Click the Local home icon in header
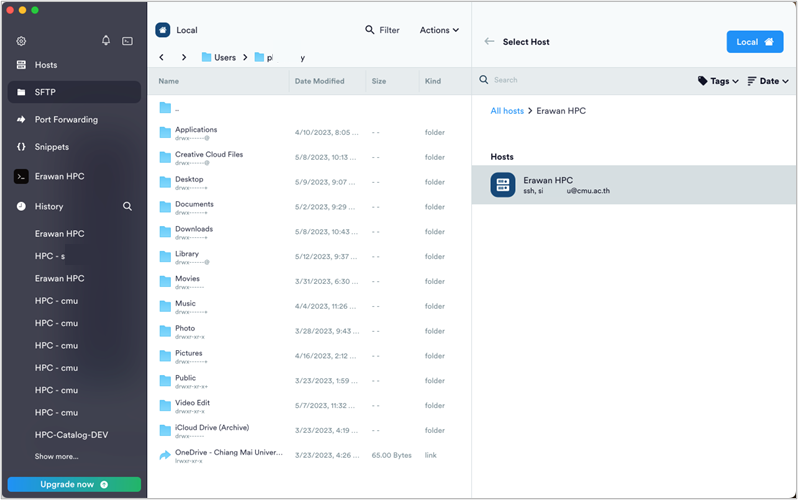Viewport: 798px width, 500px height. 163,30
